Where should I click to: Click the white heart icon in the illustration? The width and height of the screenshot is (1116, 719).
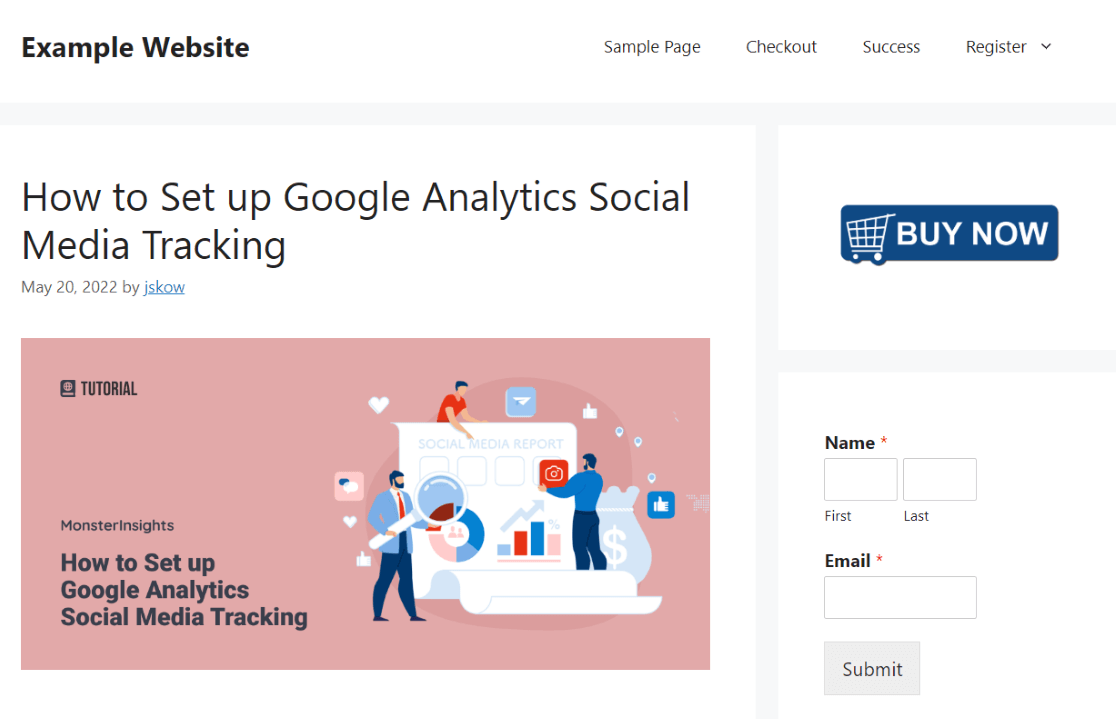point(378,405)
